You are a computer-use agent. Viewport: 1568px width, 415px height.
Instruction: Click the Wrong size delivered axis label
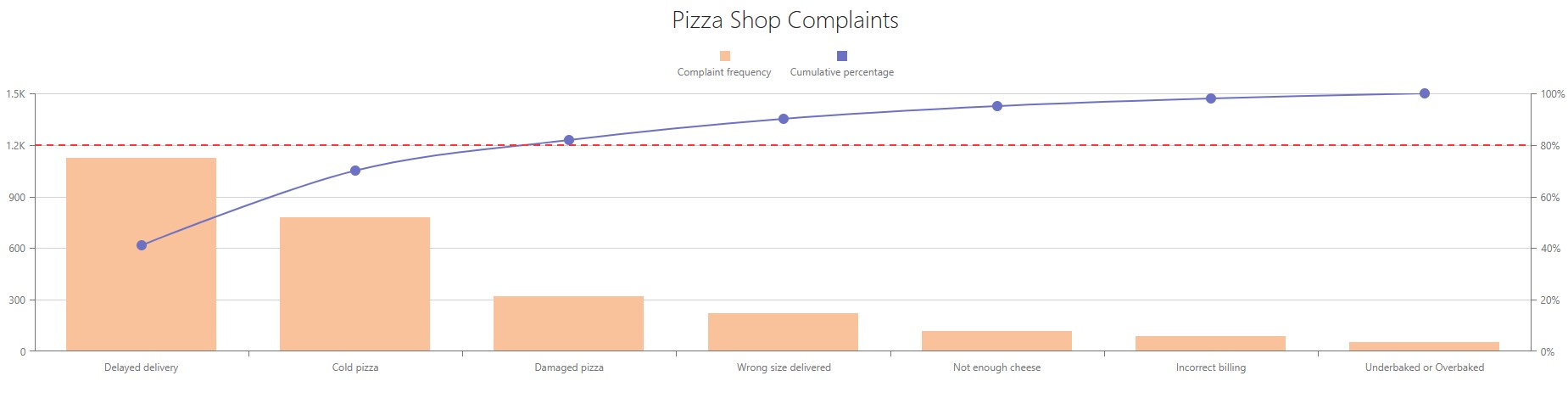(784, 367)
